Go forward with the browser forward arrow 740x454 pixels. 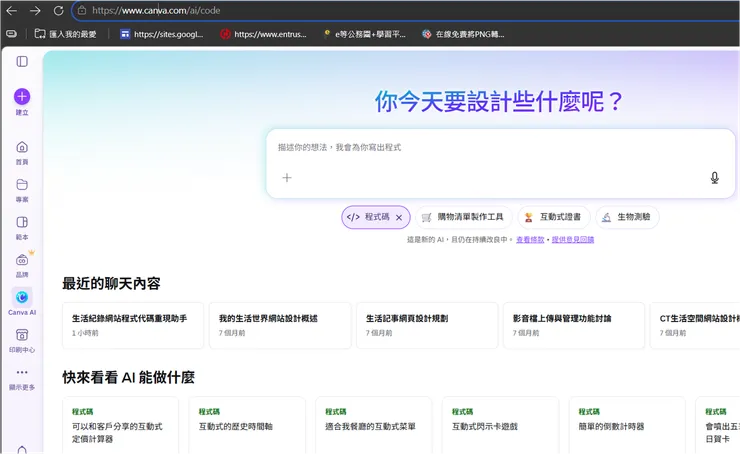click(x=35, y=10)
